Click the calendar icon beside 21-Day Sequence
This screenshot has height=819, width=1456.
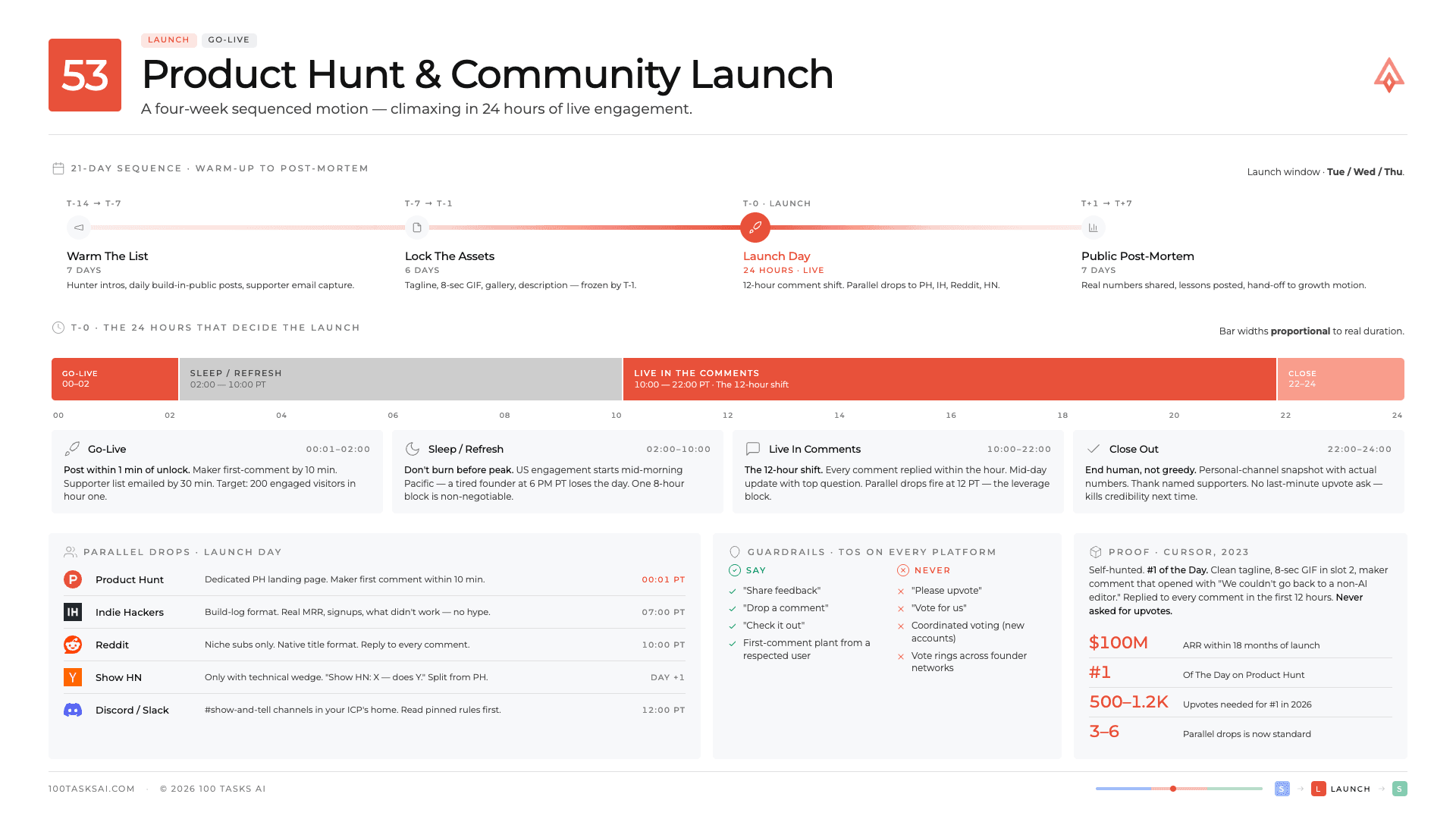58,168
